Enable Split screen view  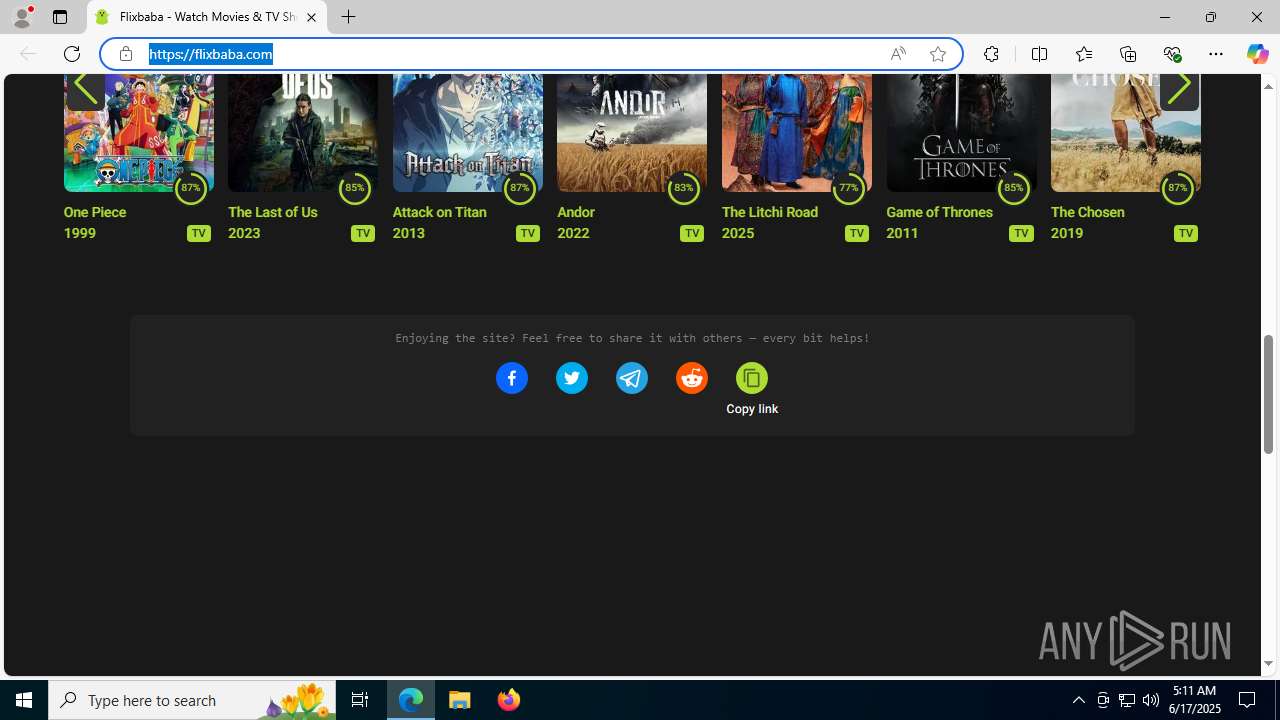pyautogui.click(x=1039, y=54)
